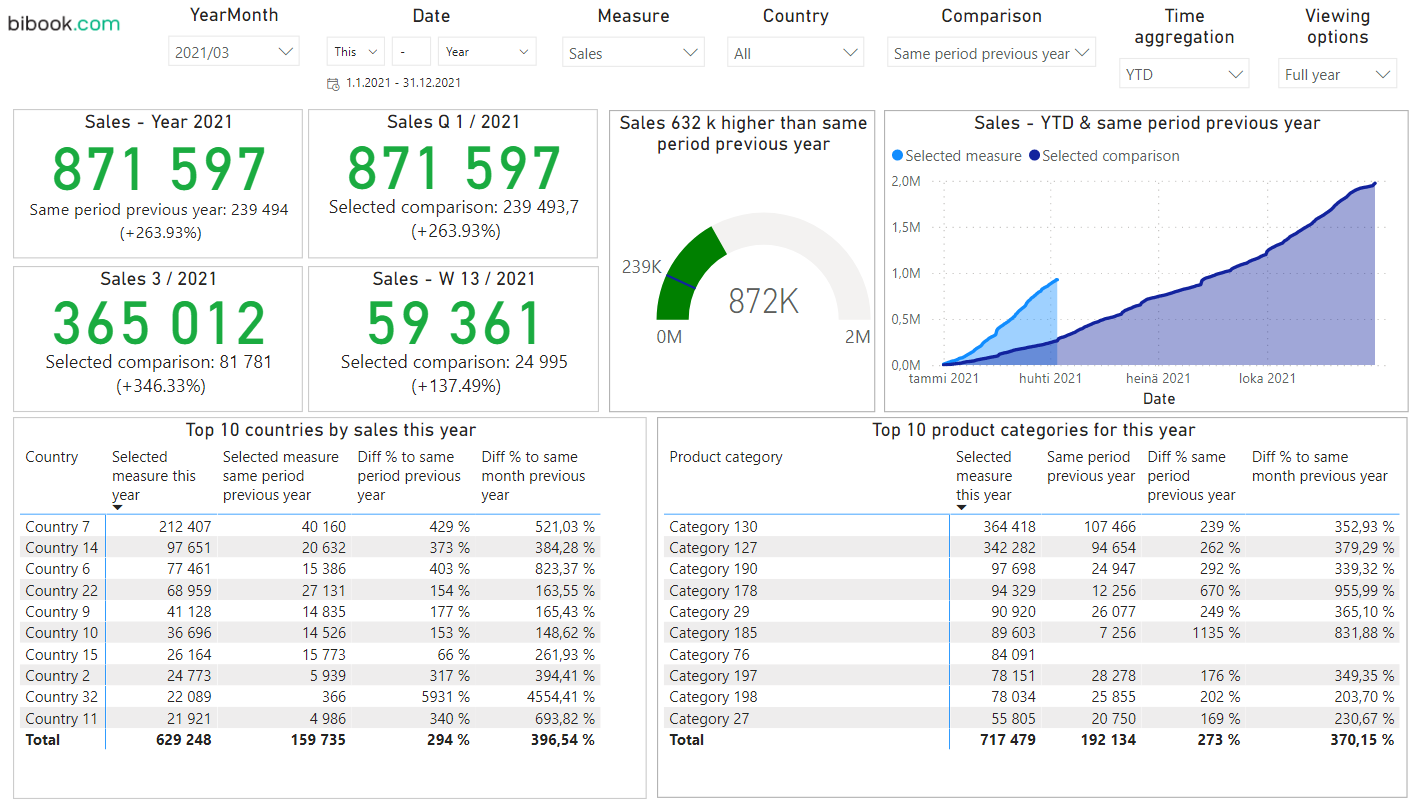This screenshot has height=805, width=1416.
Task: Click the light blue Selected measure legend dot
Action: [x=897, y=156]
